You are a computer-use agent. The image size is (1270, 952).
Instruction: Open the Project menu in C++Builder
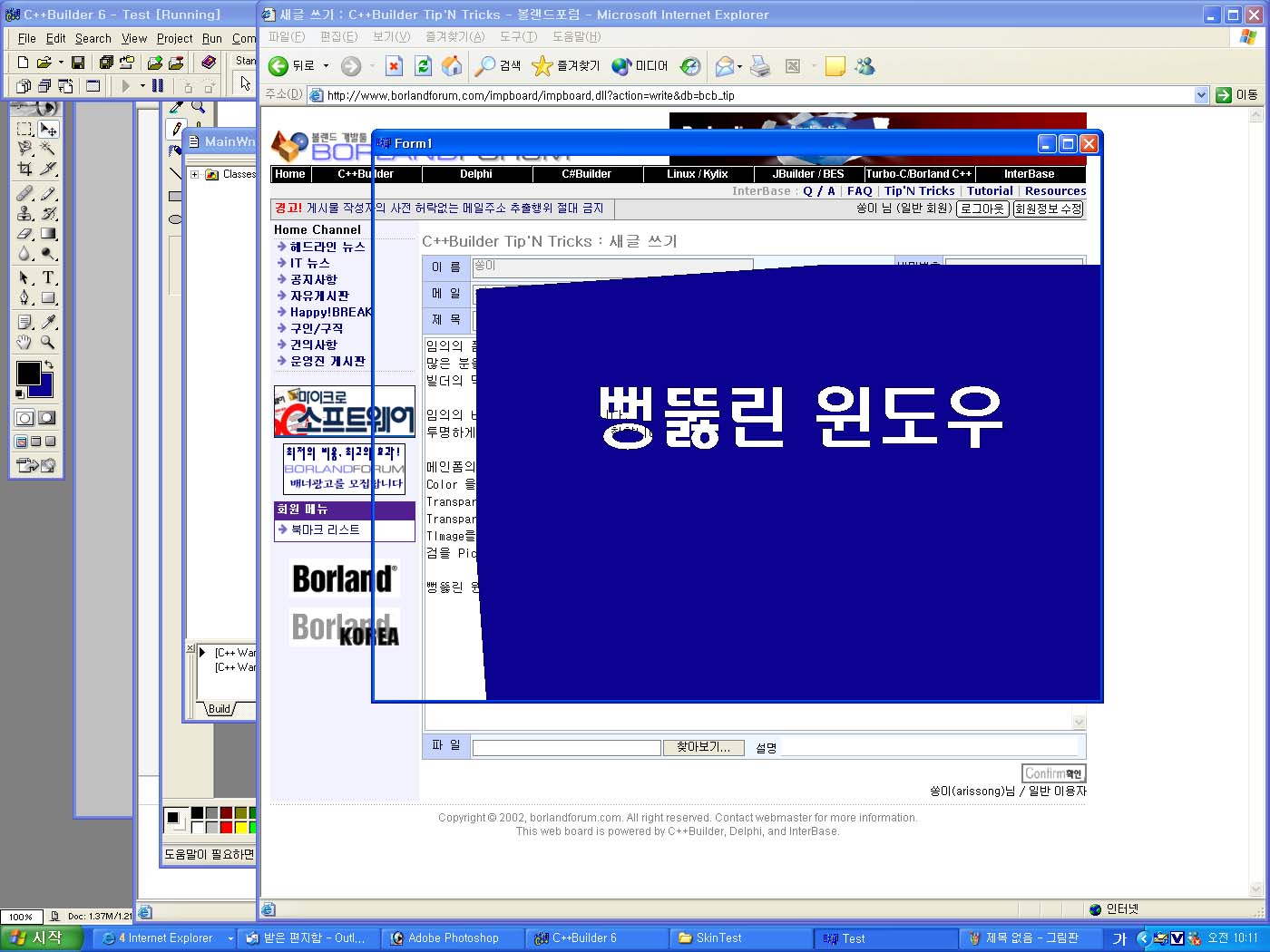[174, 38]
